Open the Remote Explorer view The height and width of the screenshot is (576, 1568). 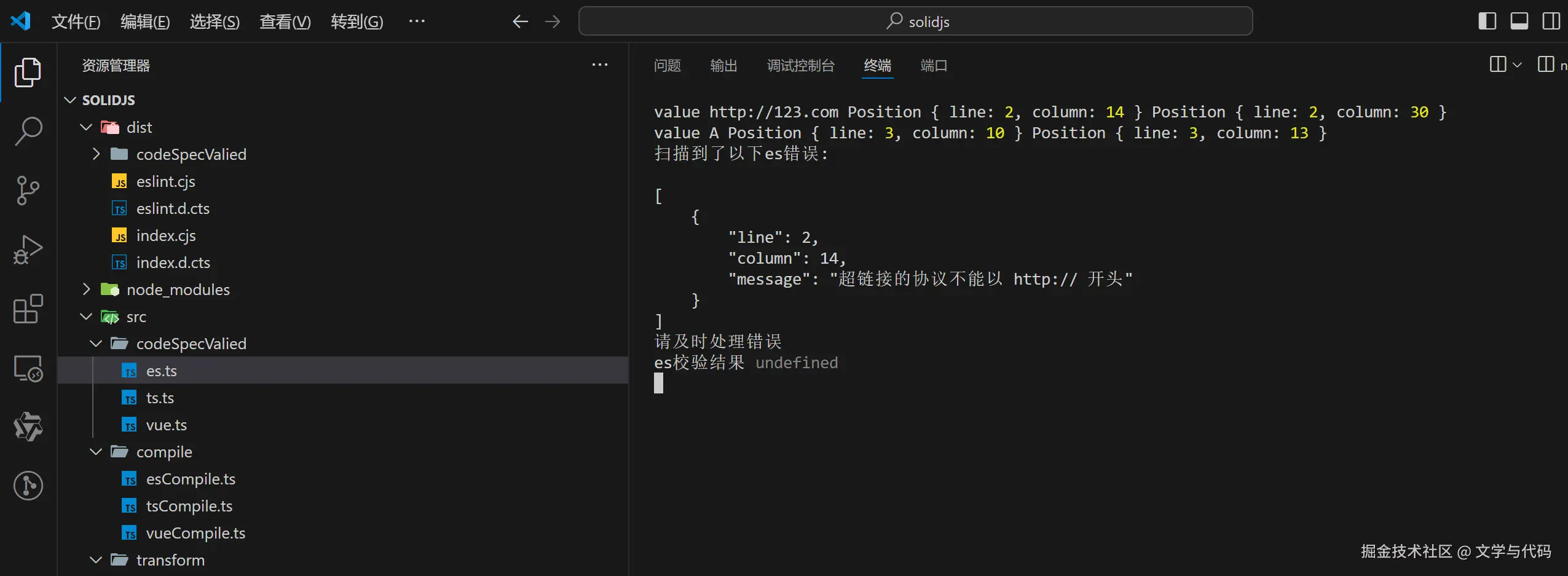click(x=28, y=368)
